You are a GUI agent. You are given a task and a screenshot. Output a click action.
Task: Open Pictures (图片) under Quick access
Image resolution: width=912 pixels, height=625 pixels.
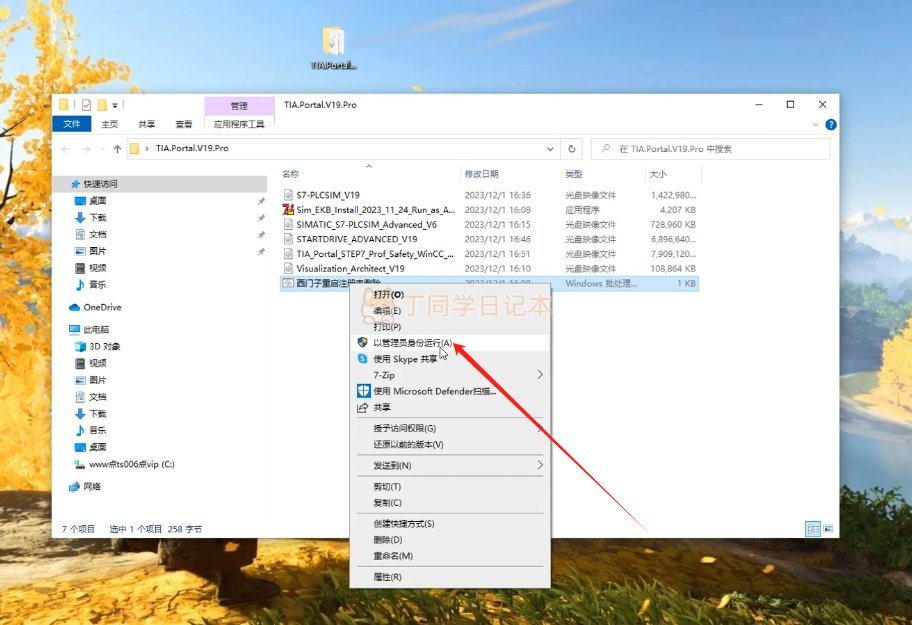pos(97,251)
